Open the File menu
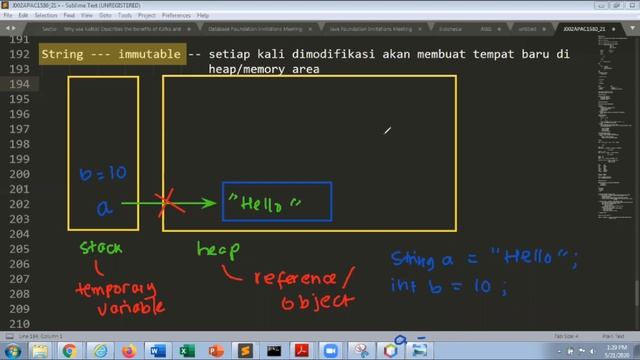The height and width of the screenshot is (360, 640). 8,16
